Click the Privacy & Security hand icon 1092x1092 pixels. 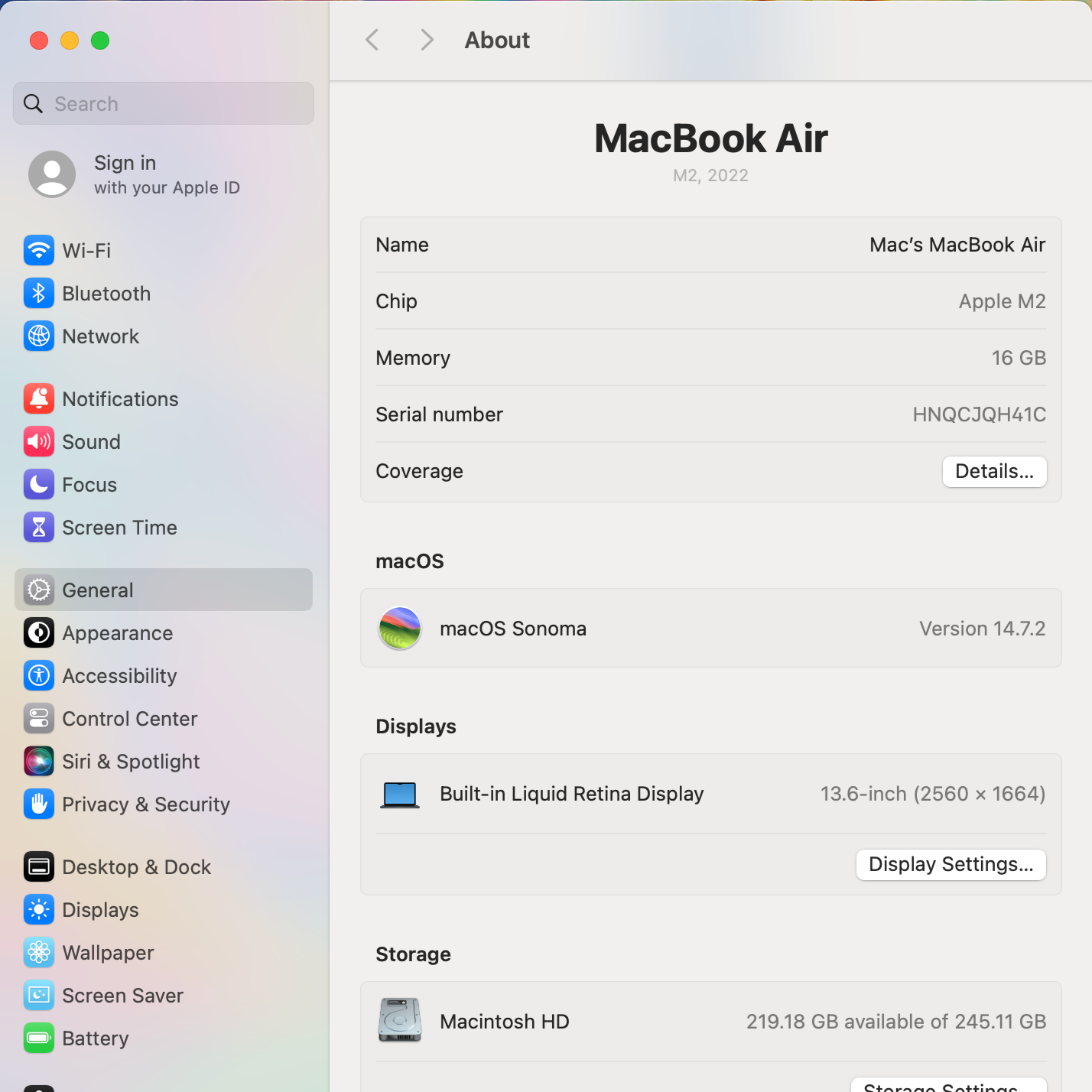pos(39,804)
